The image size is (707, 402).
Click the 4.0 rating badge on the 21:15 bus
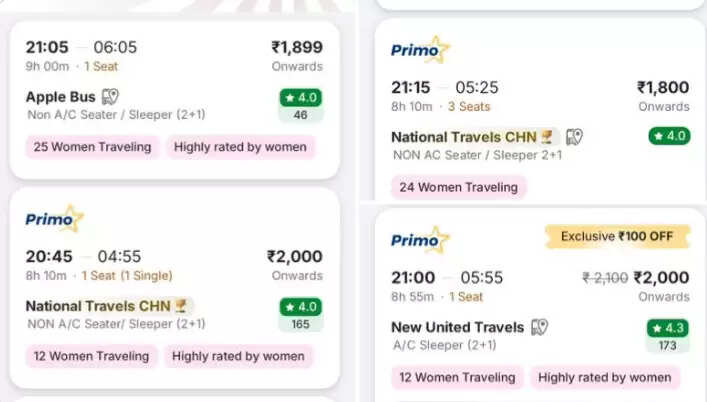pos(670,136)
